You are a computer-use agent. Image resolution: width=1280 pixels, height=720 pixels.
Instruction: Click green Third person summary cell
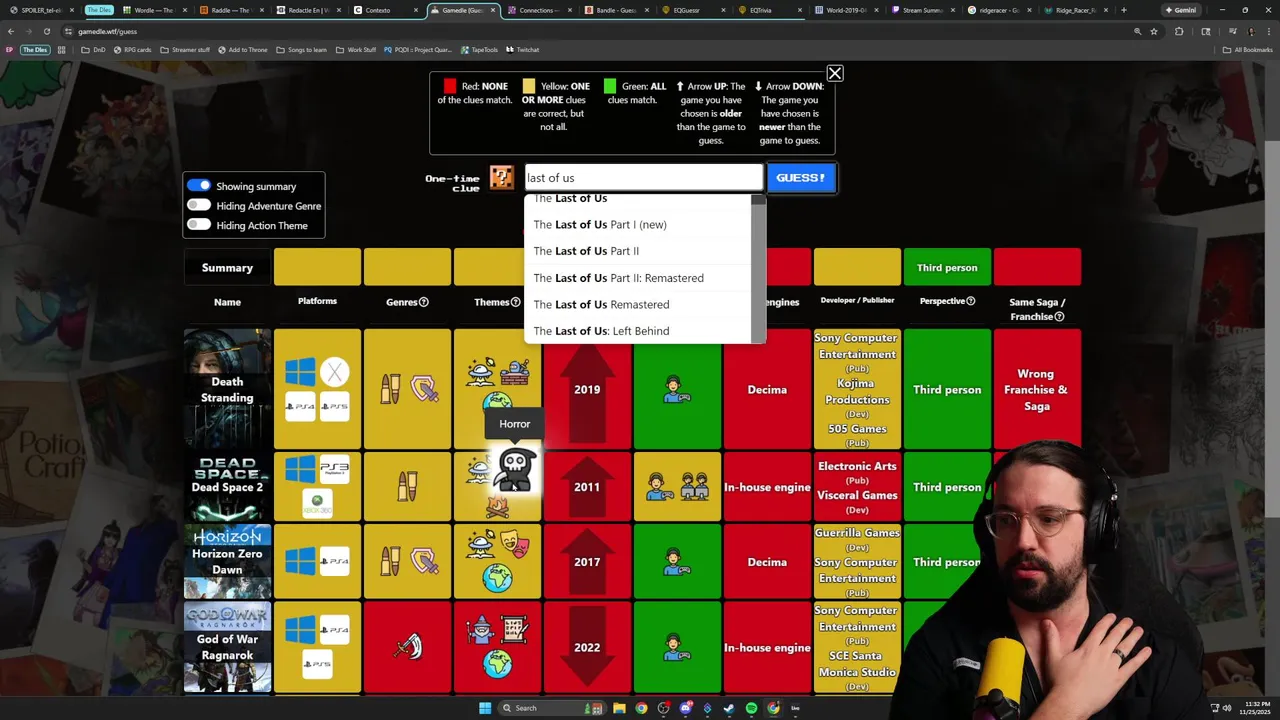pos(947,267)
